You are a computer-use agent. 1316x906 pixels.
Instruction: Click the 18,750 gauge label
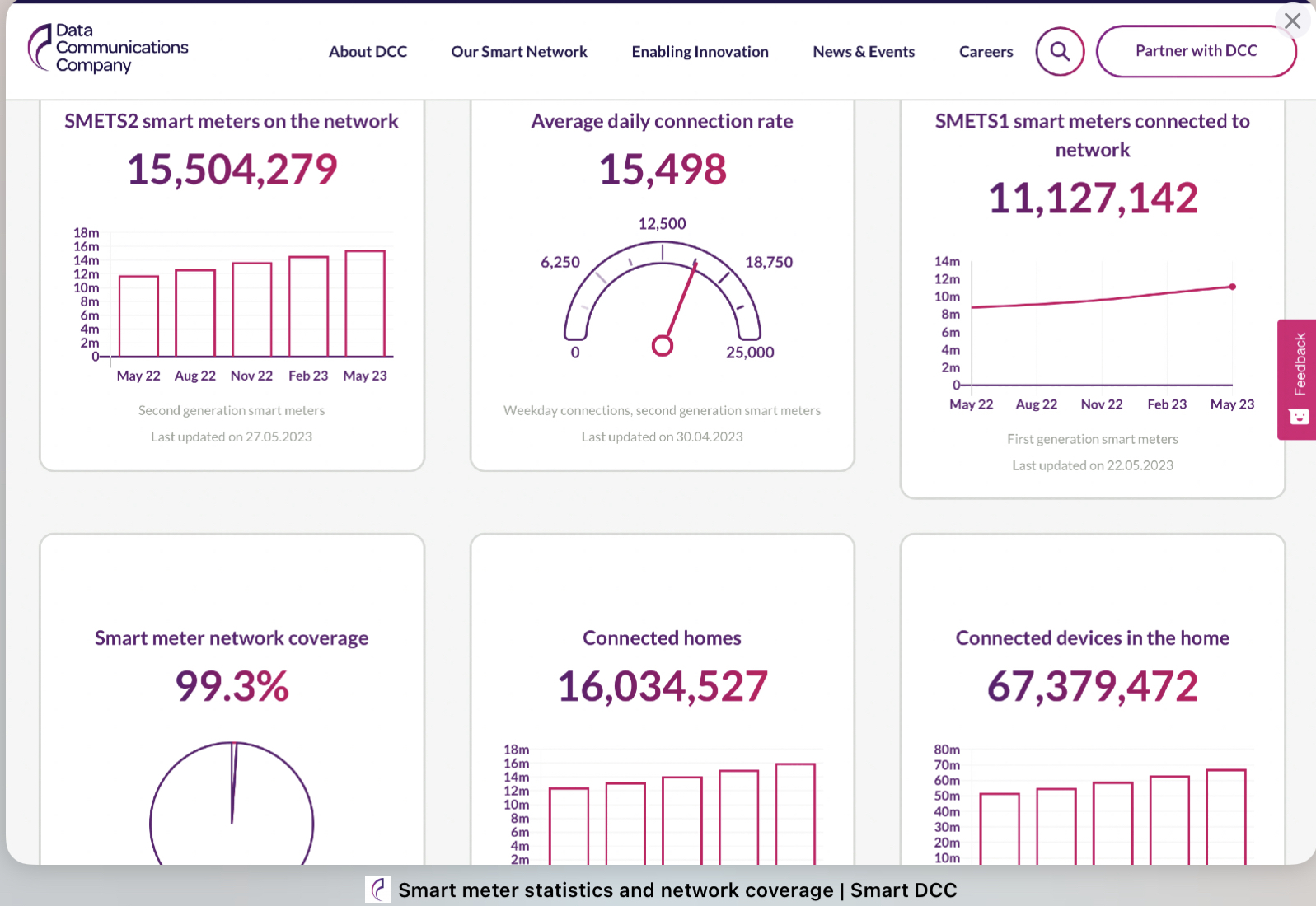[769, 263]
